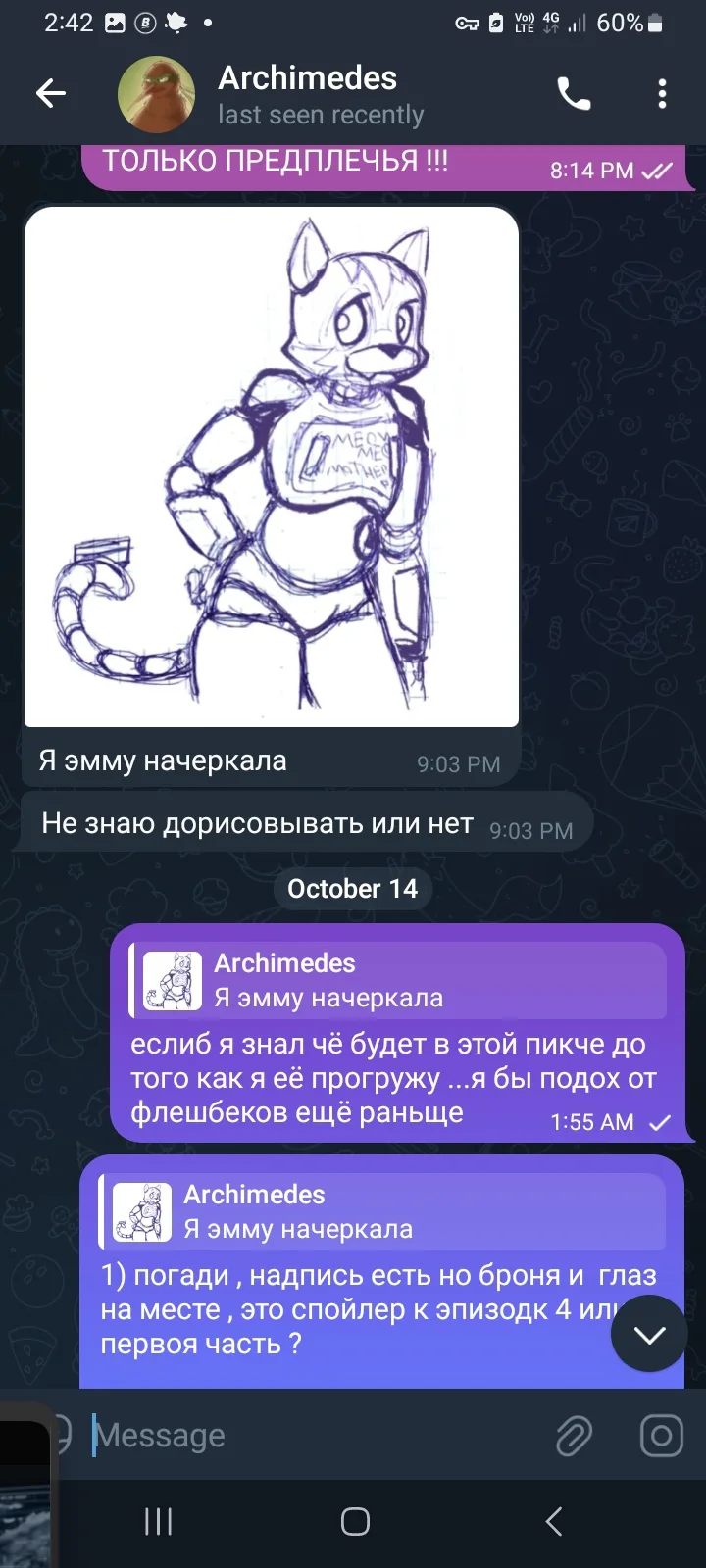Open the three-dot chat options menu

[663, 94]
